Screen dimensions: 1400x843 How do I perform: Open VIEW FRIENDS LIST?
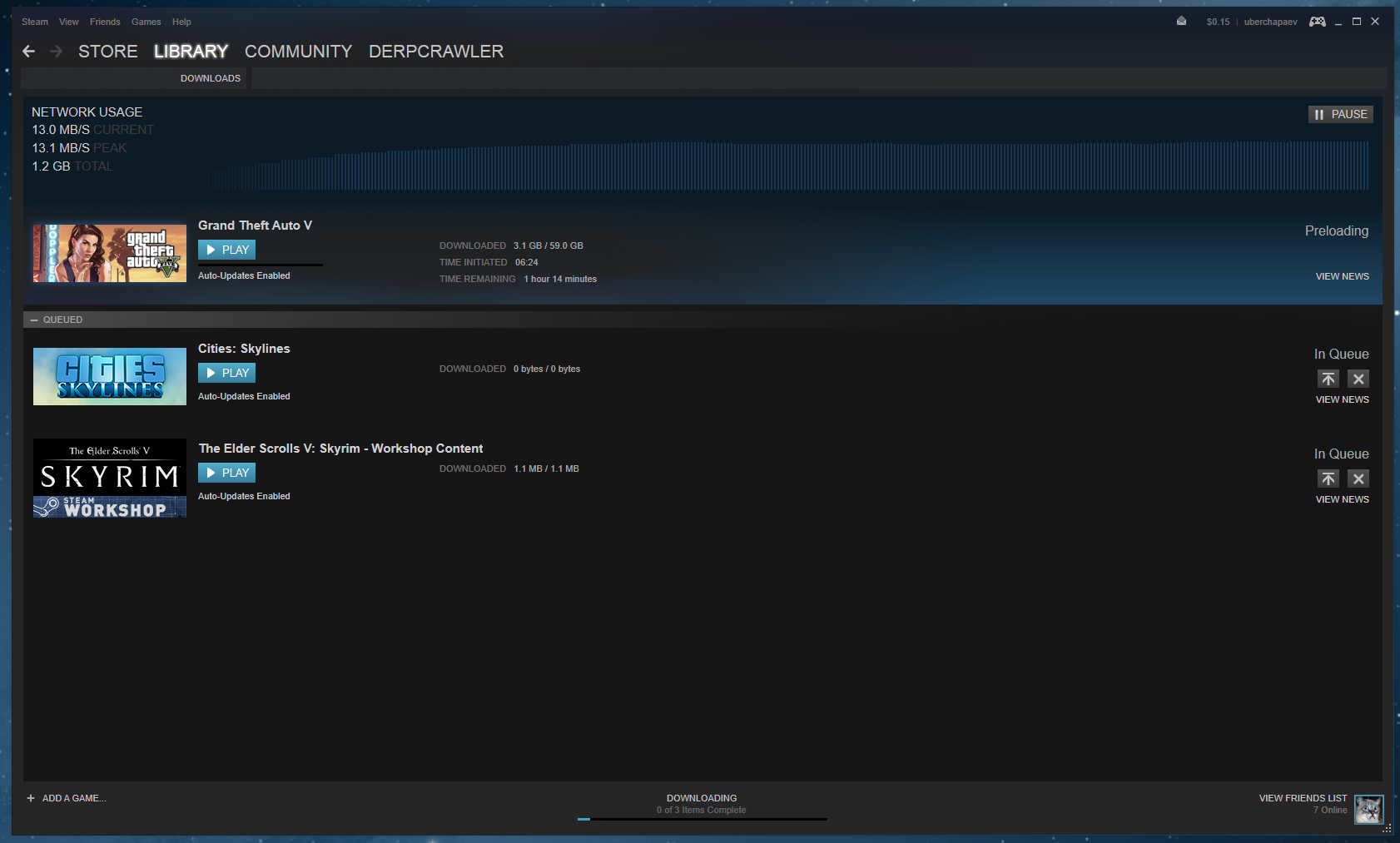click(1303, 798)
